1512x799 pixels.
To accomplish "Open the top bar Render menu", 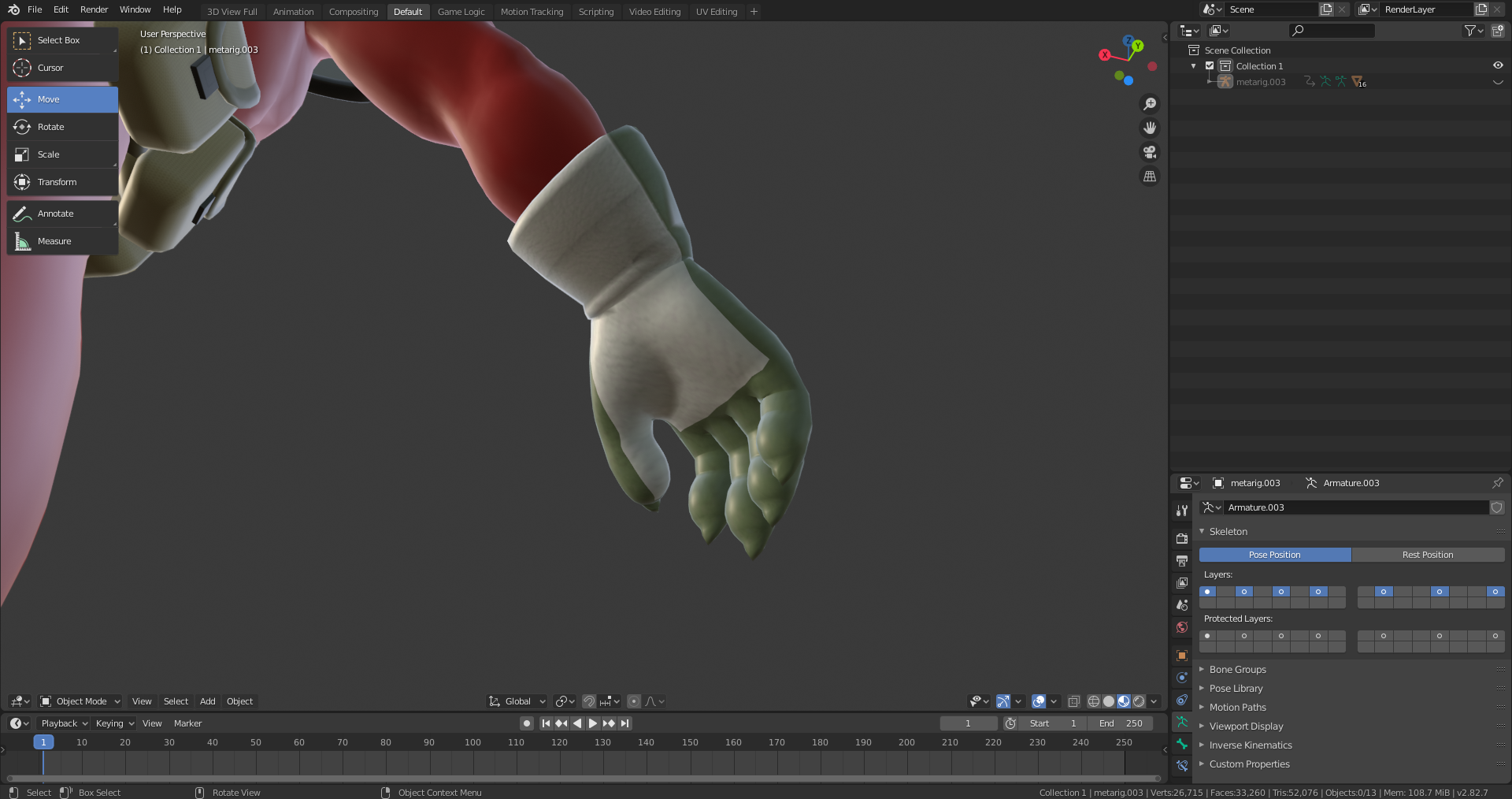I will pyautogui.click(x=94, y=9).
